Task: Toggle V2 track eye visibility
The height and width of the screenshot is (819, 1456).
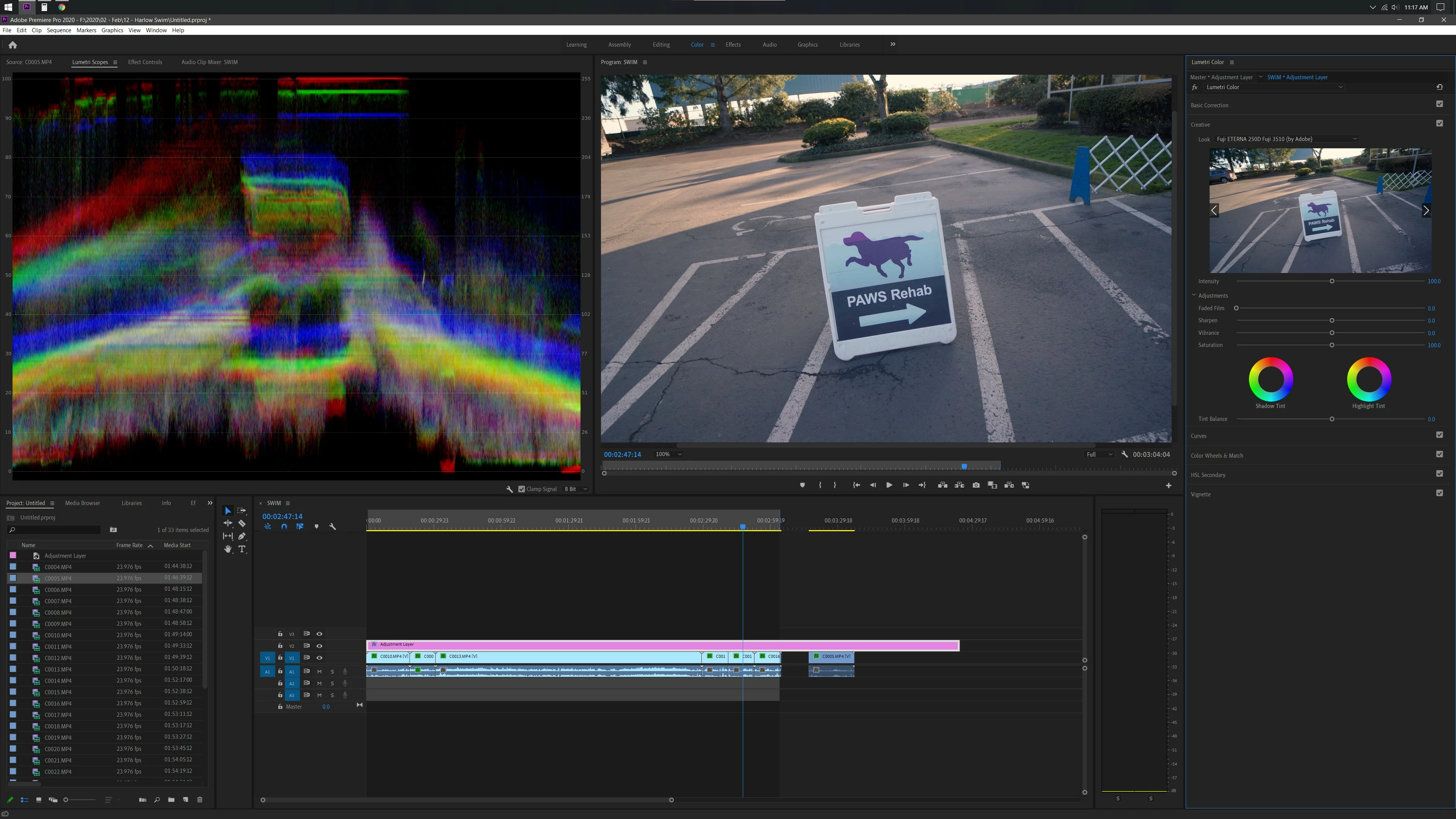Action: click(319, 645)
